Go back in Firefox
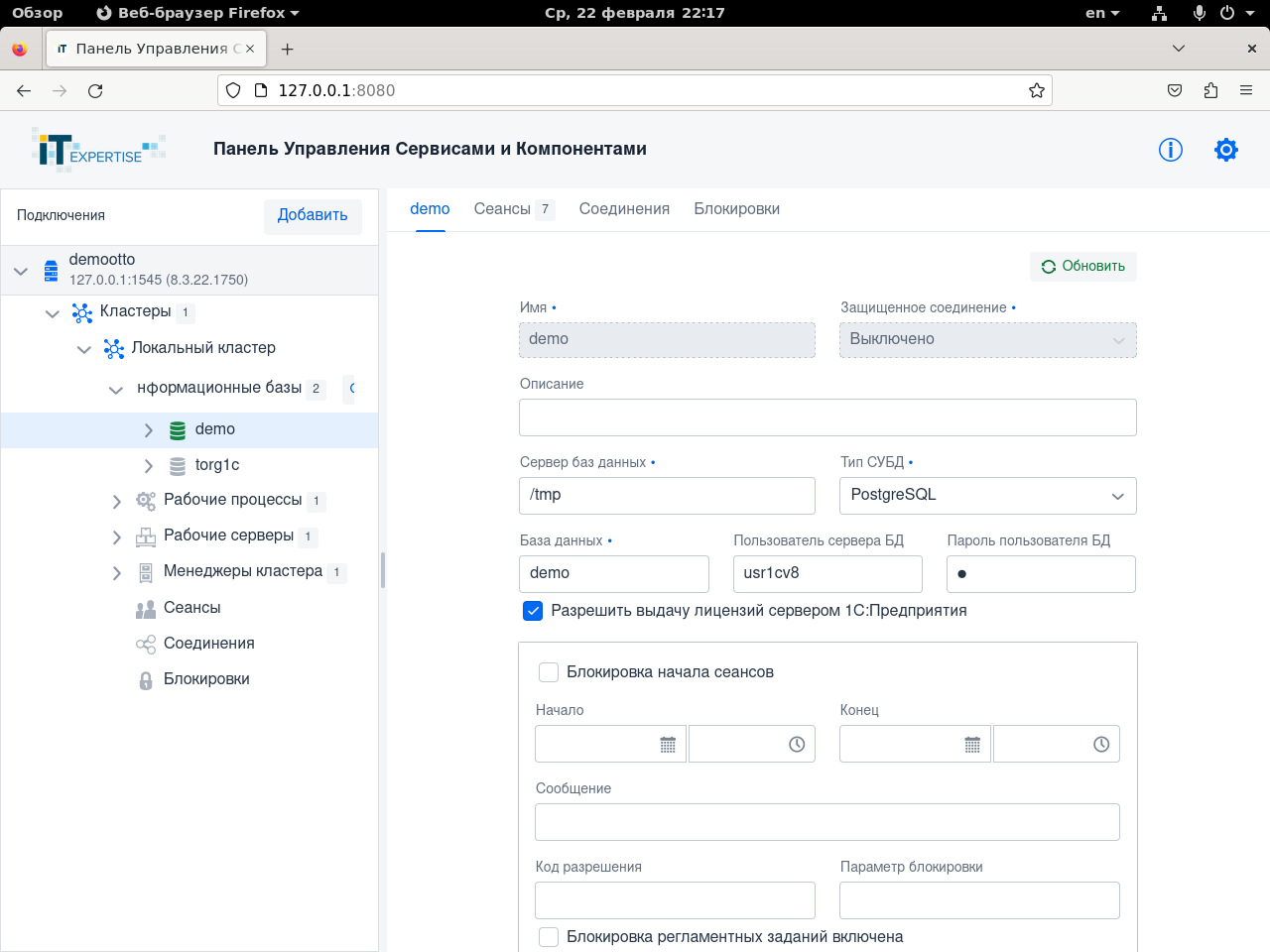 [24, 90]
